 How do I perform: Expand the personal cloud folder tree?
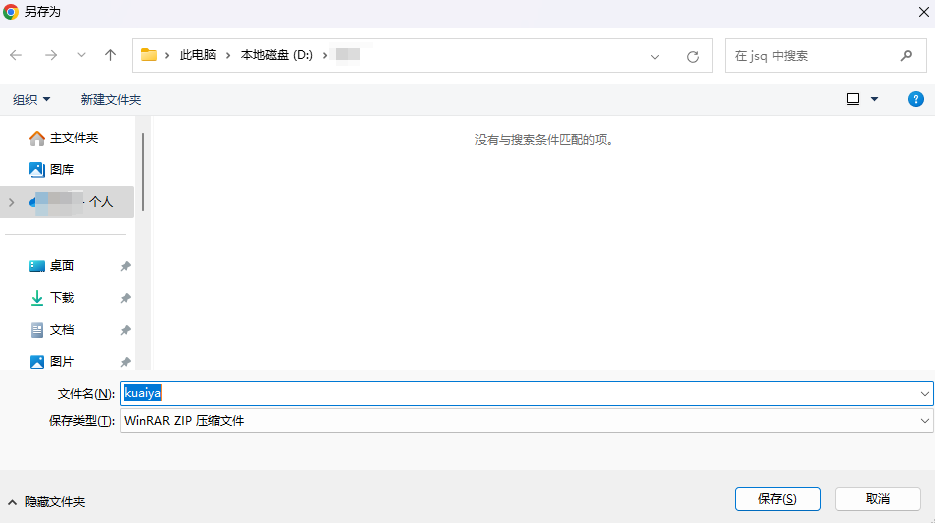point(11,202)
